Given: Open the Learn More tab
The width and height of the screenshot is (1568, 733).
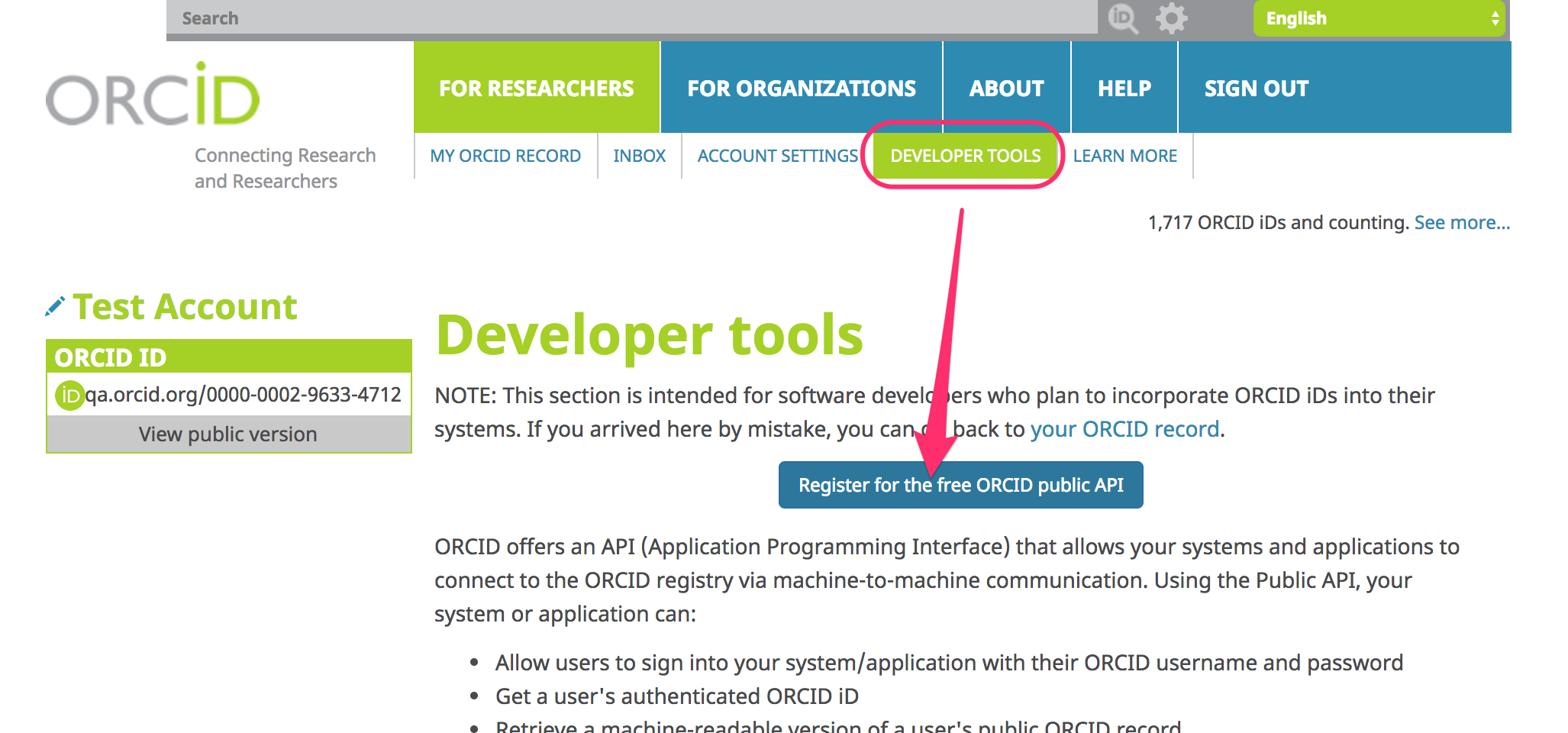Looking at the screenshot, I should coord(1125,156).
